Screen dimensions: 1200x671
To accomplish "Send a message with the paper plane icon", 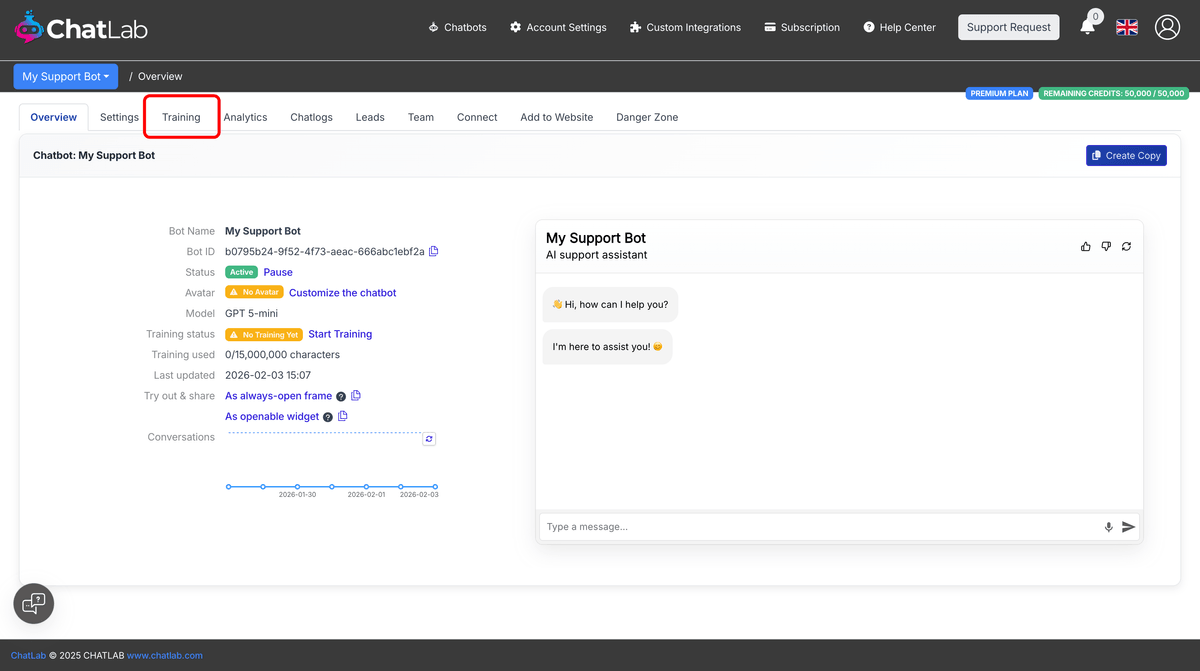I will click(1129, 526).
